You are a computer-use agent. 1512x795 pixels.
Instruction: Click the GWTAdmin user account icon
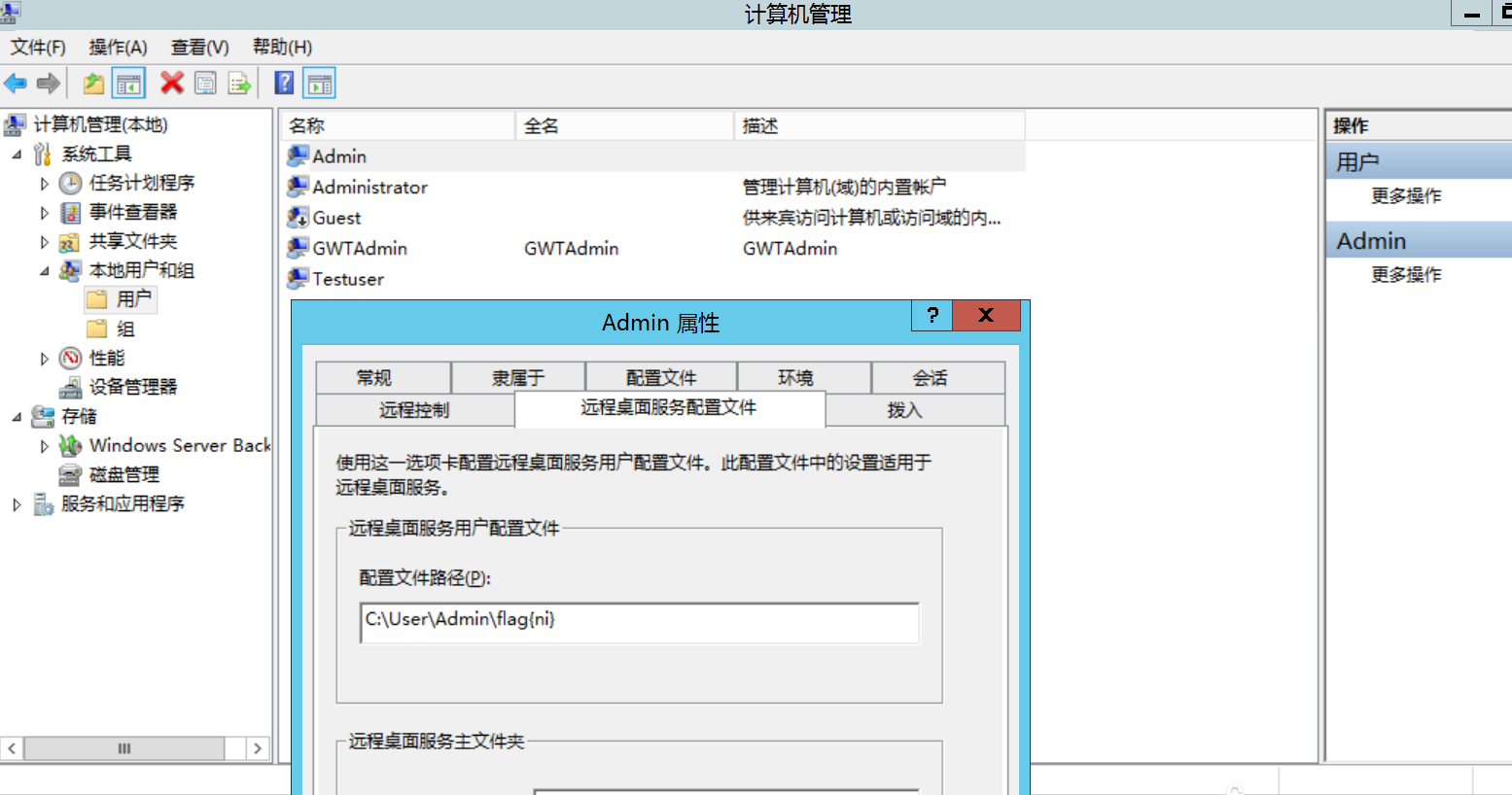[x=298, y=248]
